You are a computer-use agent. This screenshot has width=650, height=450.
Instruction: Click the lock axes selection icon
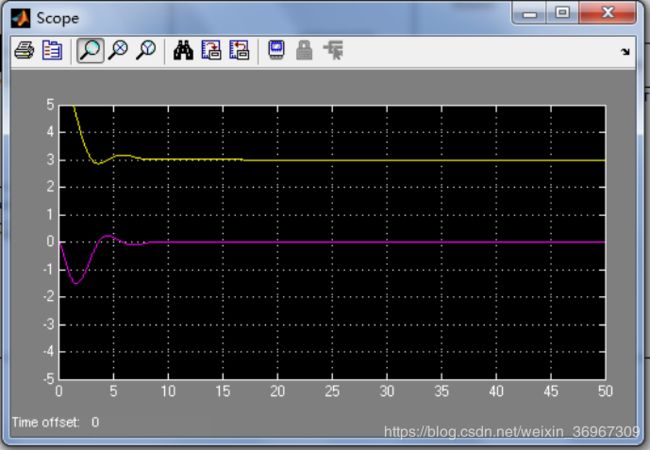[x=304, y=51]
